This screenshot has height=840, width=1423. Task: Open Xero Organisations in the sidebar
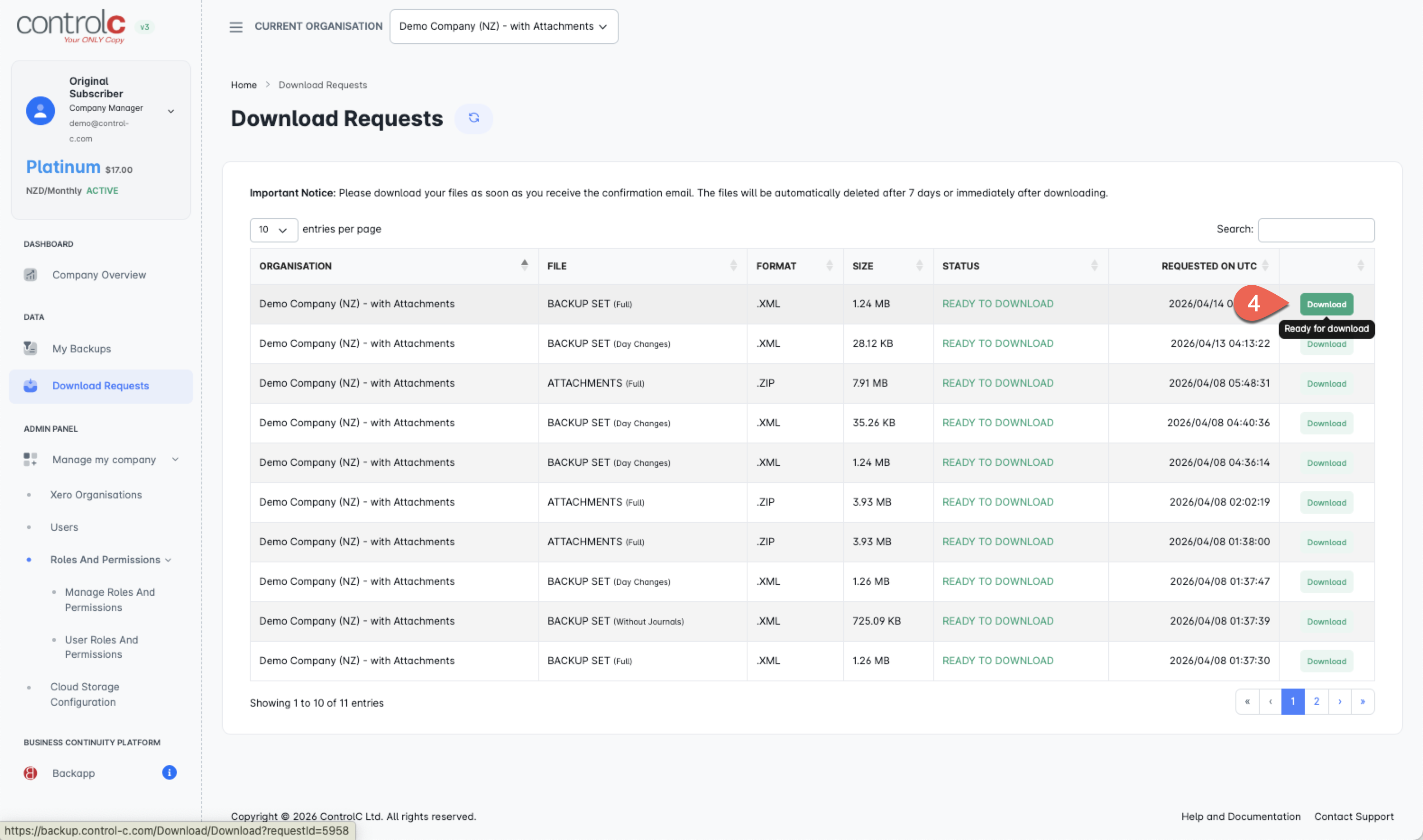(x=96, y=494)
